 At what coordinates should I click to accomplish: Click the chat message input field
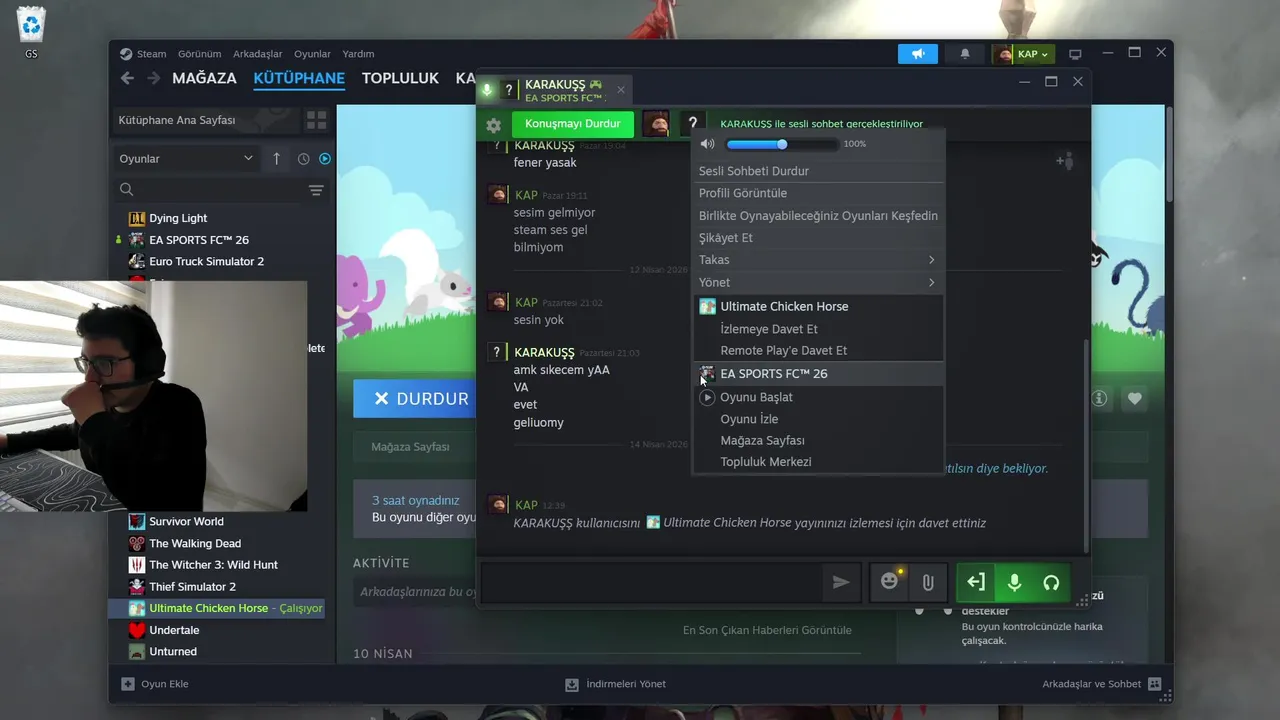point(650,582)
